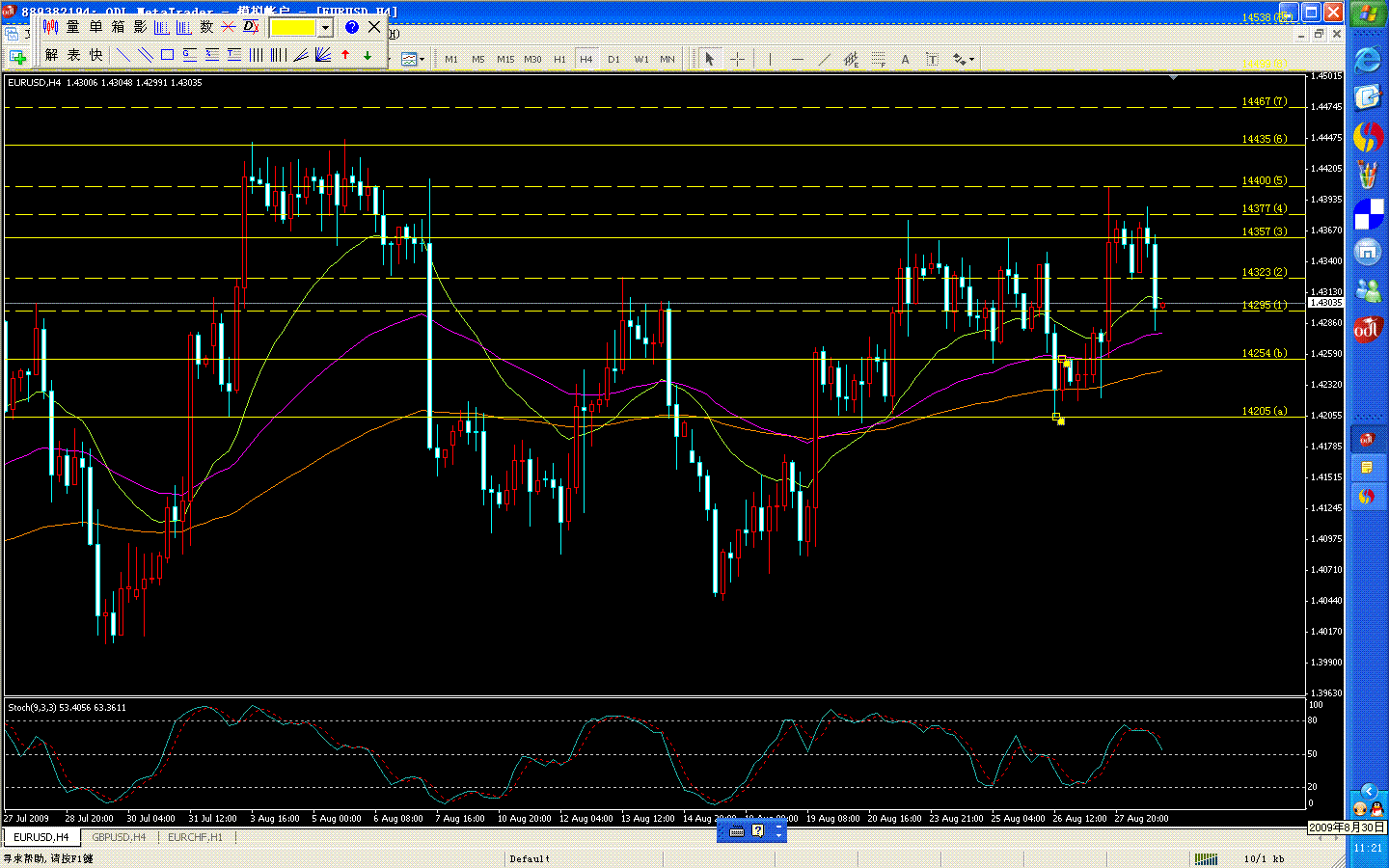1389x868 pixels.
Task: Close the floating drawing toolbar
Action: point(374,27)
